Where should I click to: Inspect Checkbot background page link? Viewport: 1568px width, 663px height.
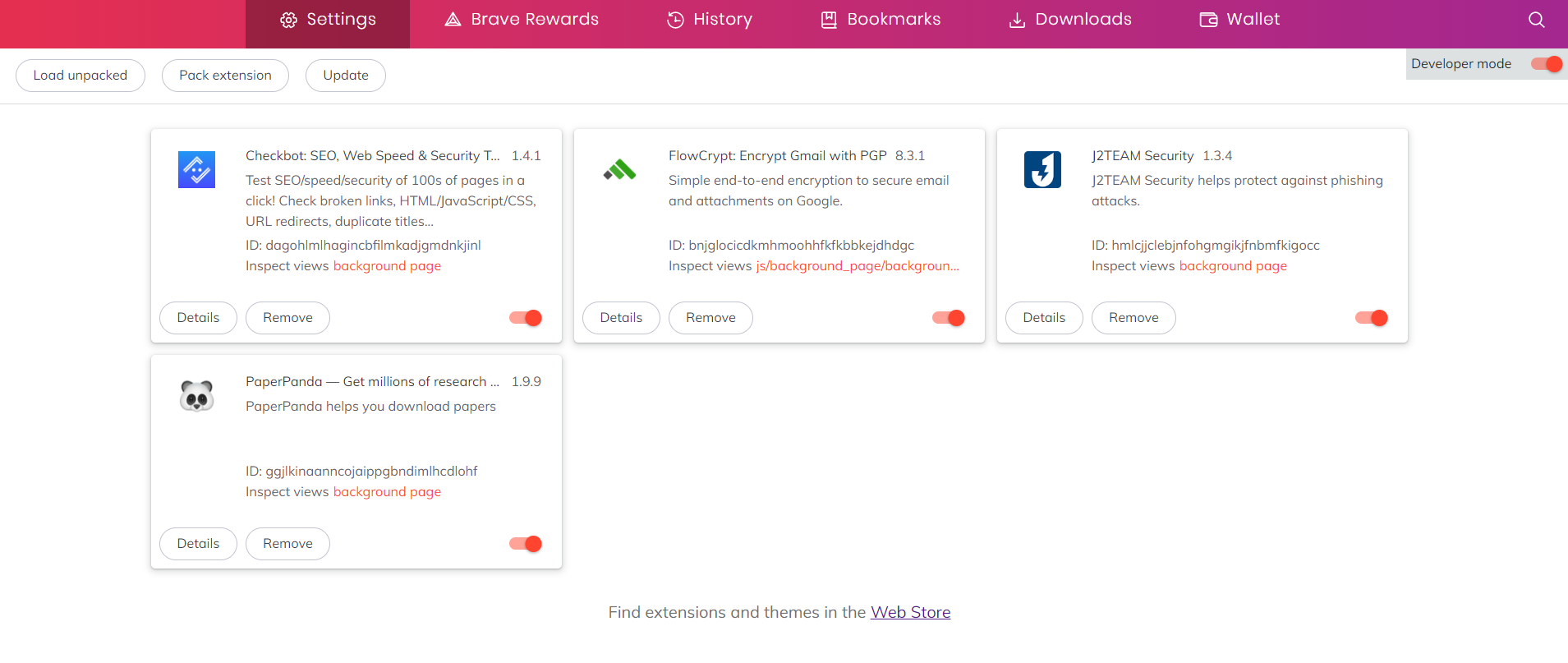(387, 266)
